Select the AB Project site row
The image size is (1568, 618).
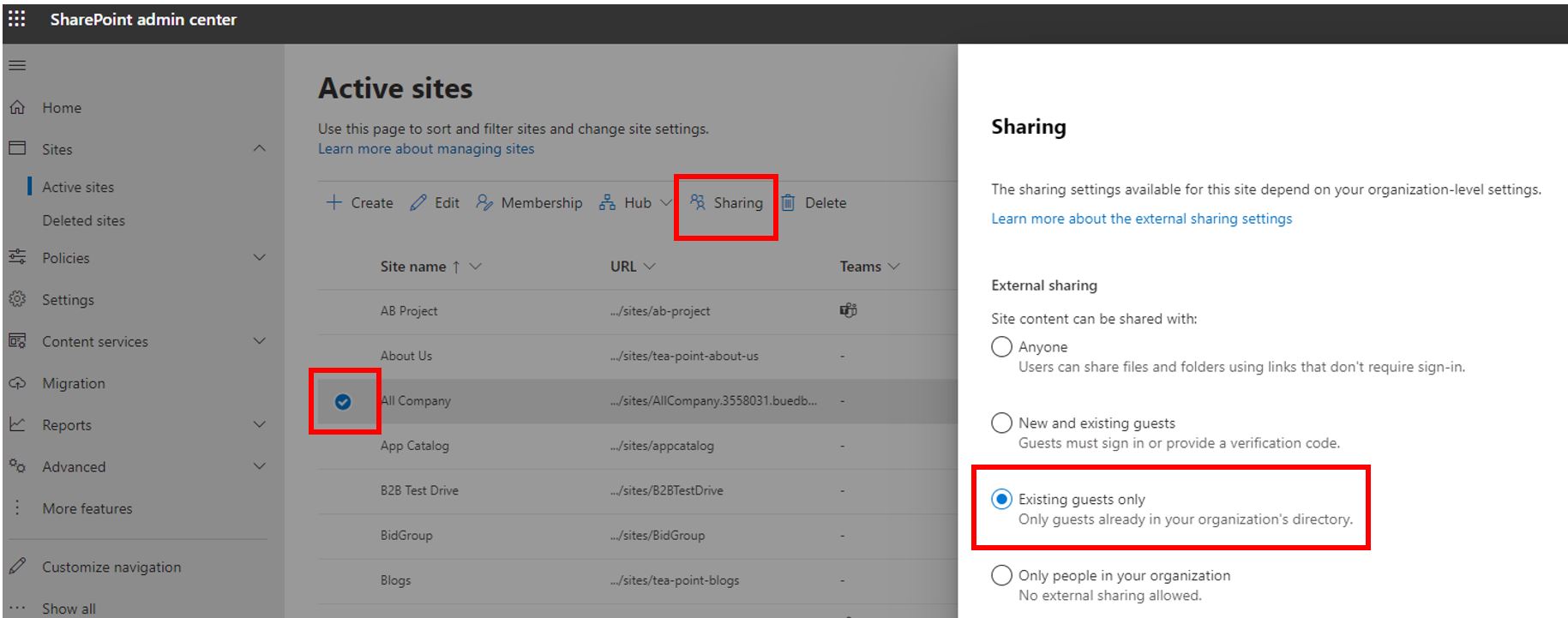click(637, 311)
